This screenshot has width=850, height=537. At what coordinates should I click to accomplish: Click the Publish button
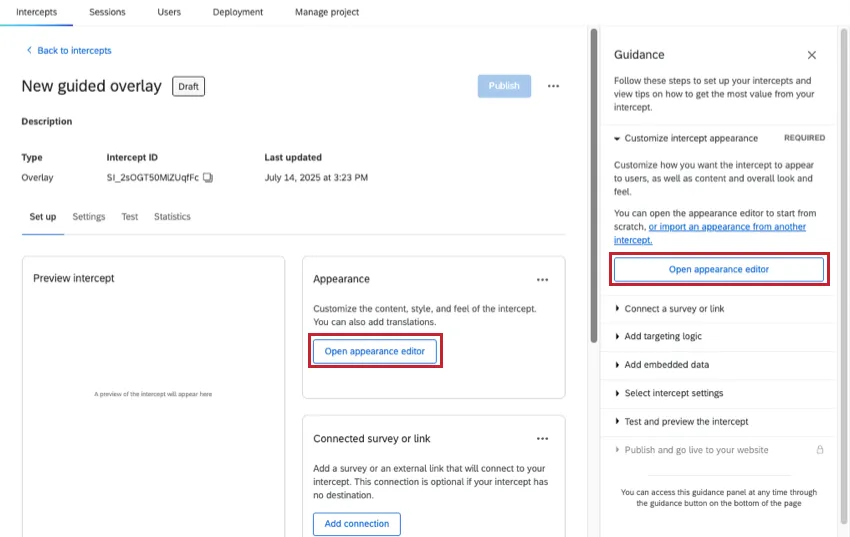pyautogui.click(x=504, y=86)
